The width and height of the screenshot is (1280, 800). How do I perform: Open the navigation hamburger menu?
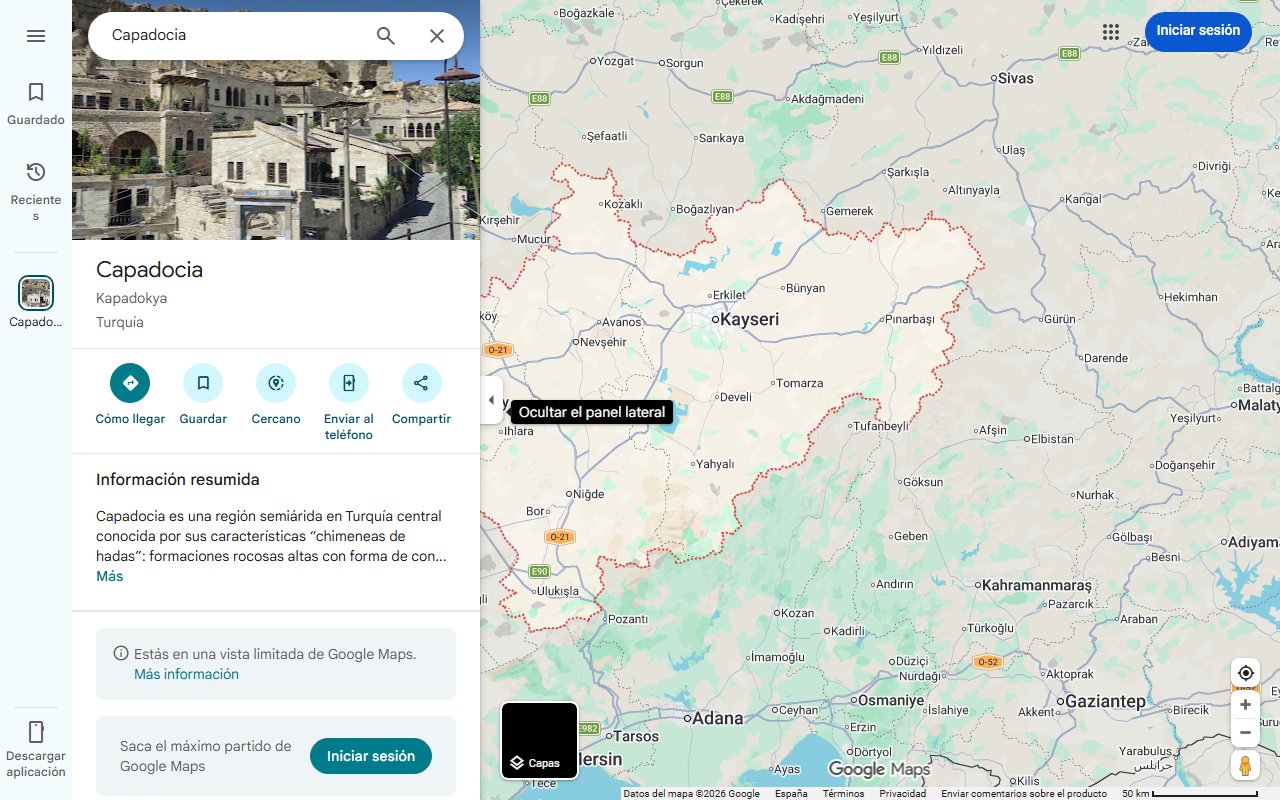click(36, 36)
